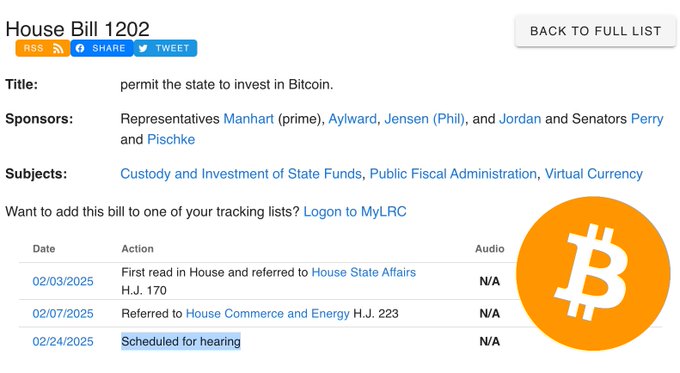
Task: Select the Jensen (Phil) link
Action: (x=424, y=119)
